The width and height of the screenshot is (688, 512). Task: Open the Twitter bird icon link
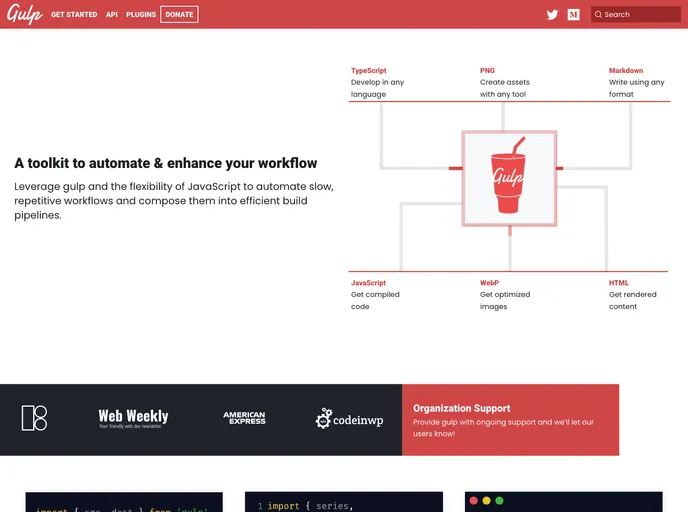[x=552, y=14]
